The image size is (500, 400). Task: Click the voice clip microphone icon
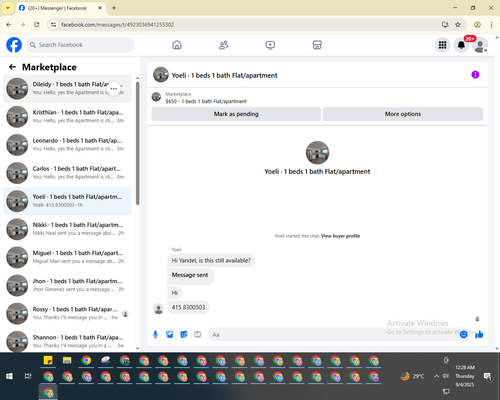point(155,334)
